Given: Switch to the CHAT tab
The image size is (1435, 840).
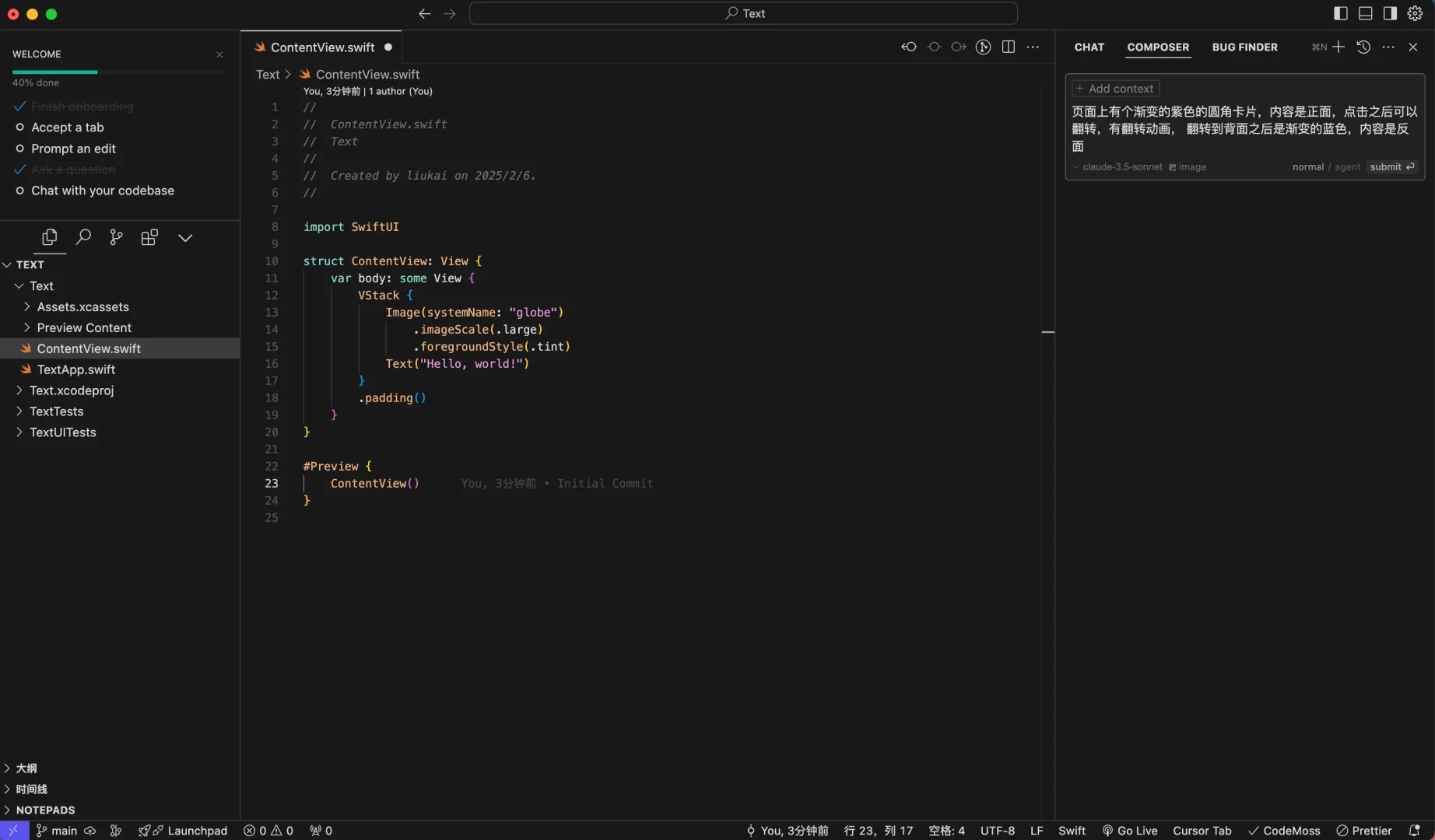Looking at the screenshot, I should (1089, 47).
